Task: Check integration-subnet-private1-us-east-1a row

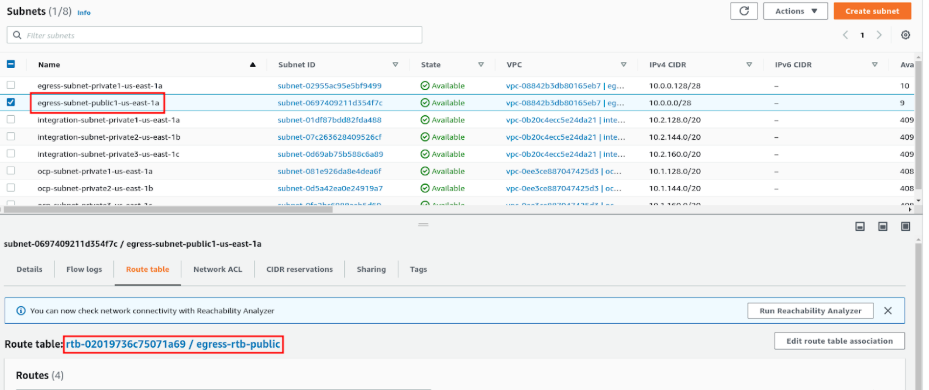Action: 11,120
